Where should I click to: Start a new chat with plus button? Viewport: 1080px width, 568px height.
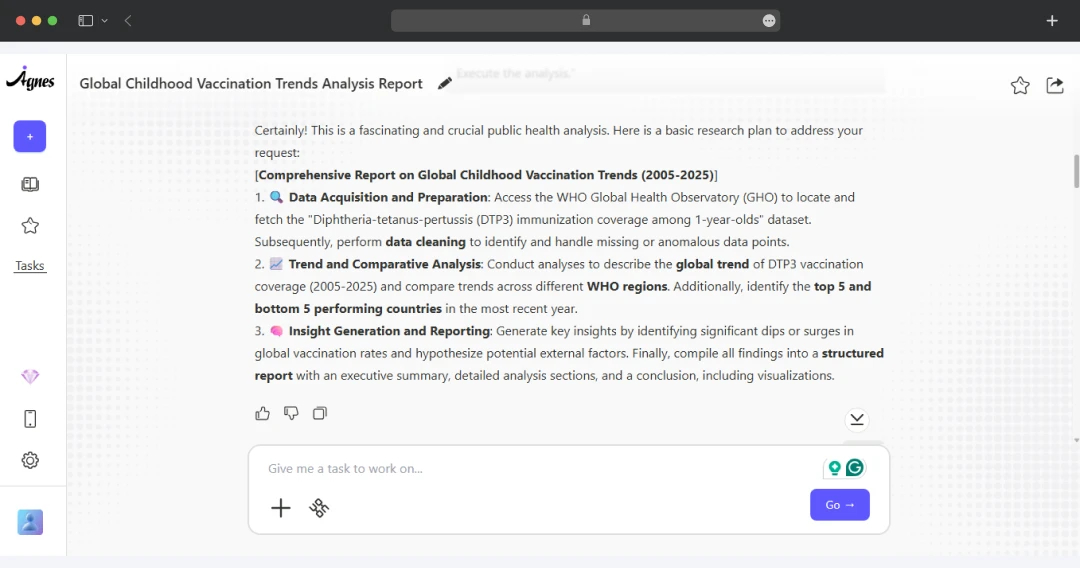tap(30, 136)
